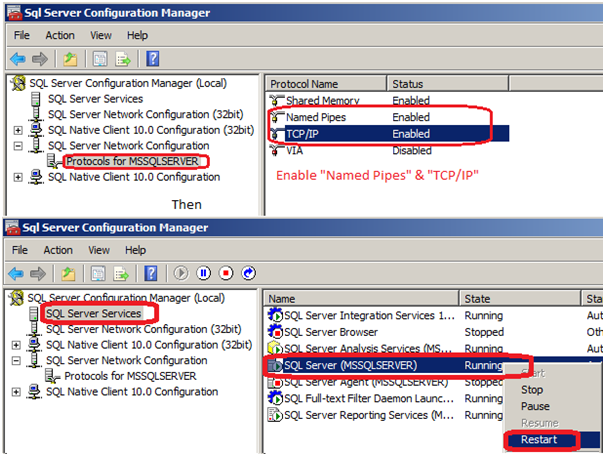Select Protocols for MSSQLSERVER in top tree
Image resolution: width=605 pixels, height=456 pixels.
point(132,161)
